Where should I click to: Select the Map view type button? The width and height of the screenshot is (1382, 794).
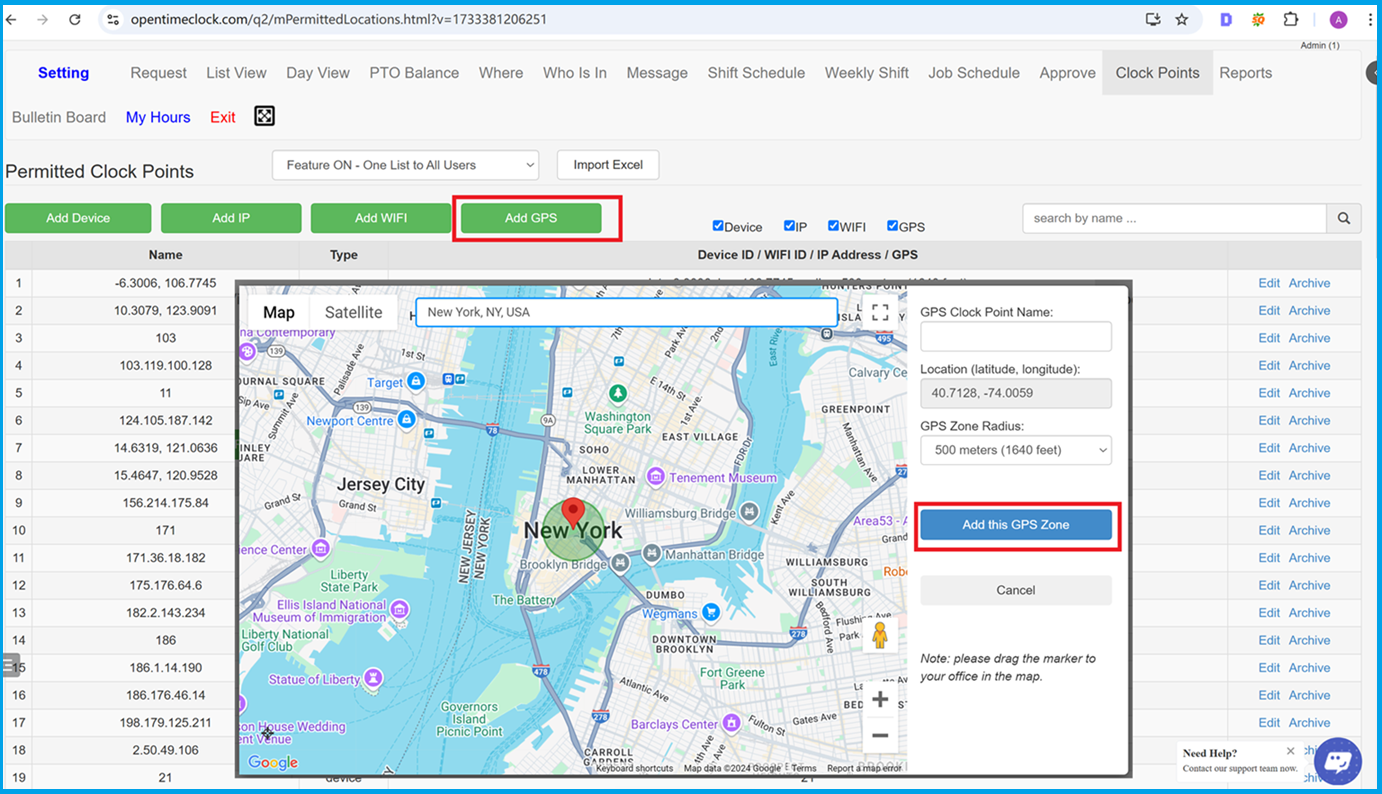pyautogui.click(x=279, y=312)
